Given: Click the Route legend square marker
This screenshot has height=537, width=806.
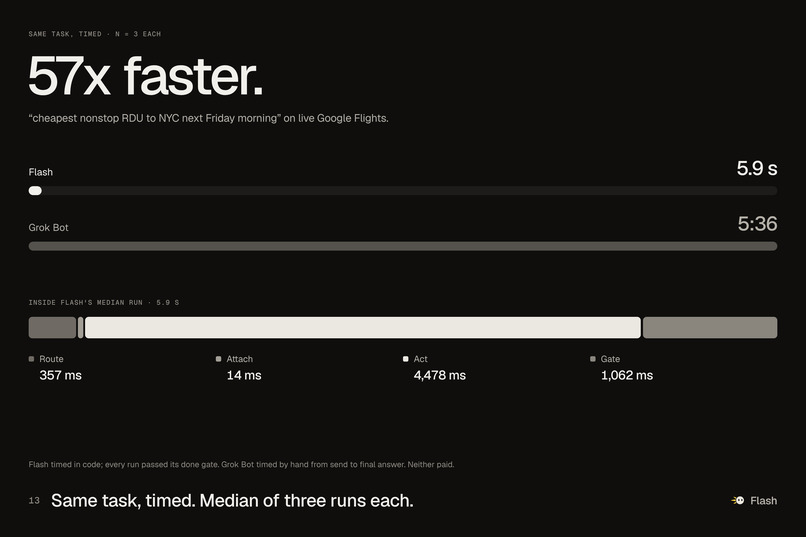Looking at the screenshot, I should click(x=31, y=359).
